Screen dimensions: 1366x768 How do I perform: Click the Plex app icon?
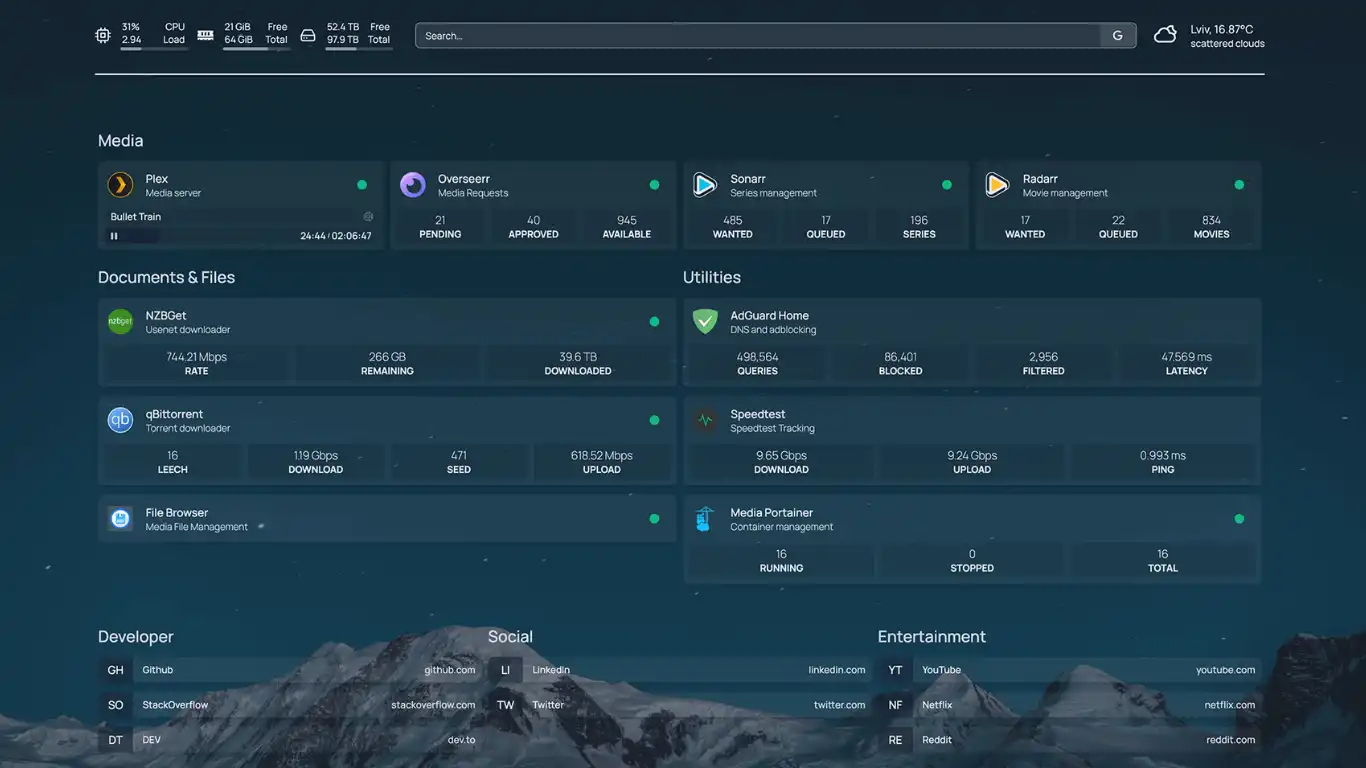point(120,185)
